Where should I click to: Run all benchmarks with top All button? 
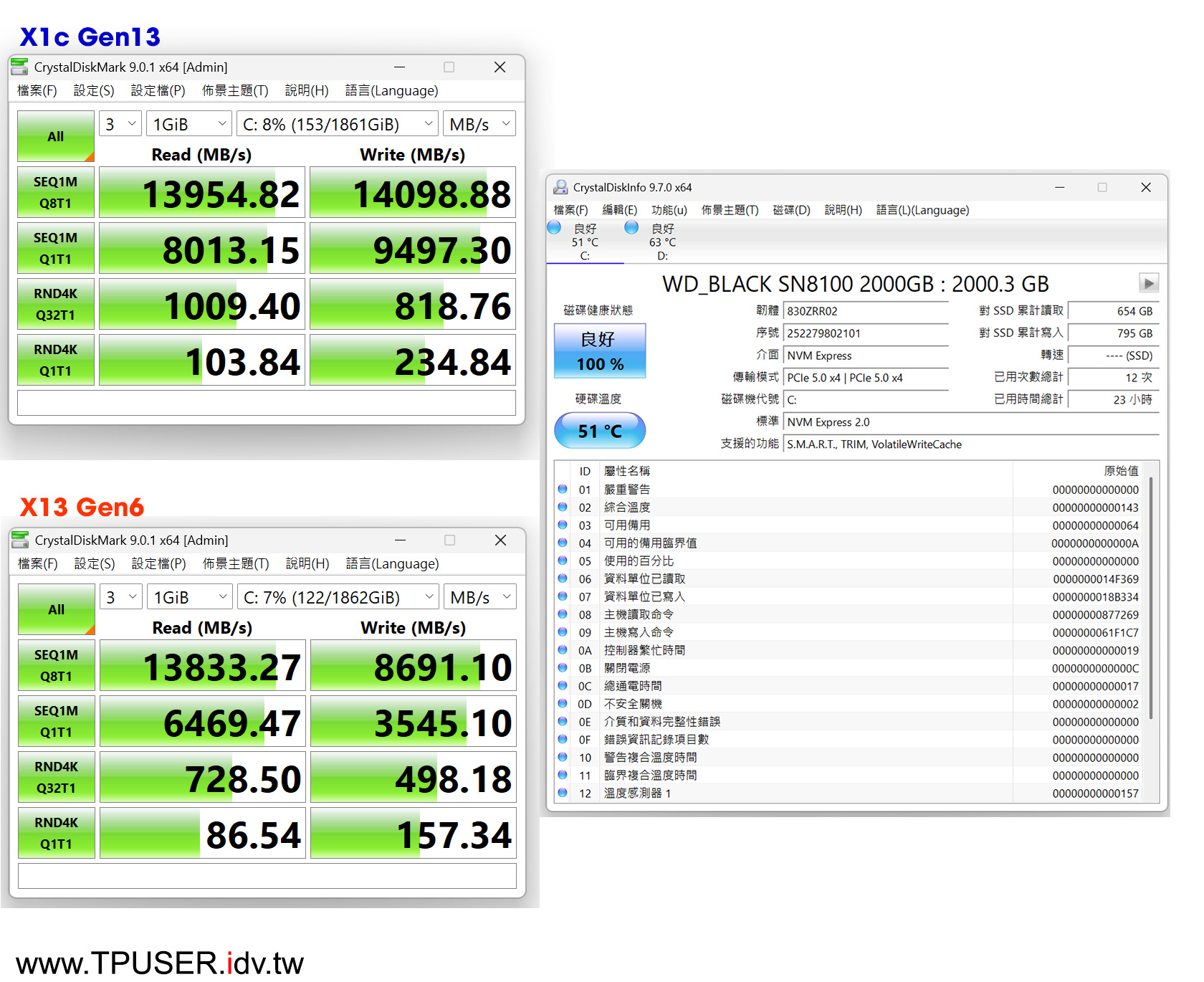56,136
